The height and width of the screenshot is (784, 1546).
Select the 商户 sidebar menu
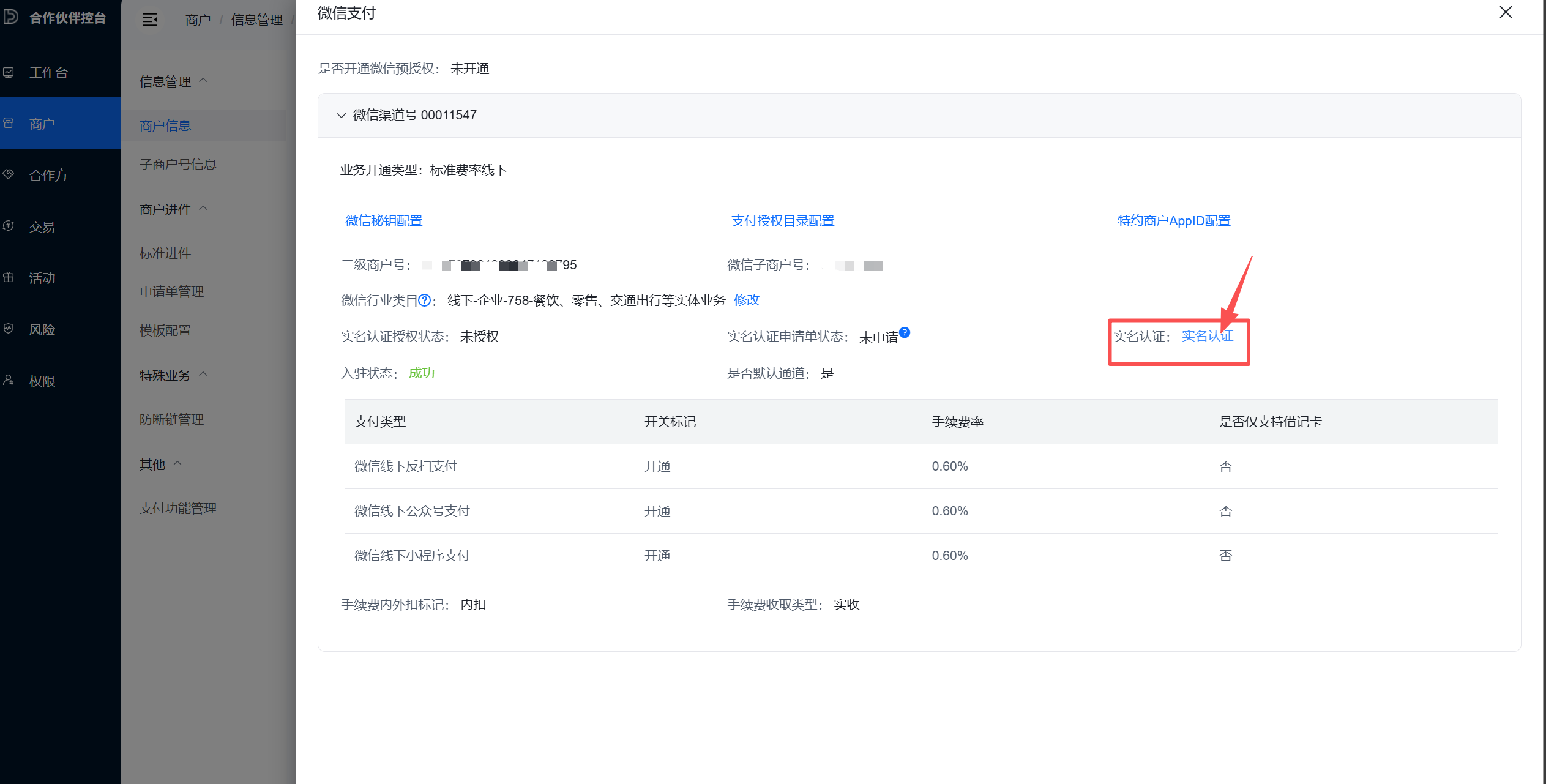[61, 123]
